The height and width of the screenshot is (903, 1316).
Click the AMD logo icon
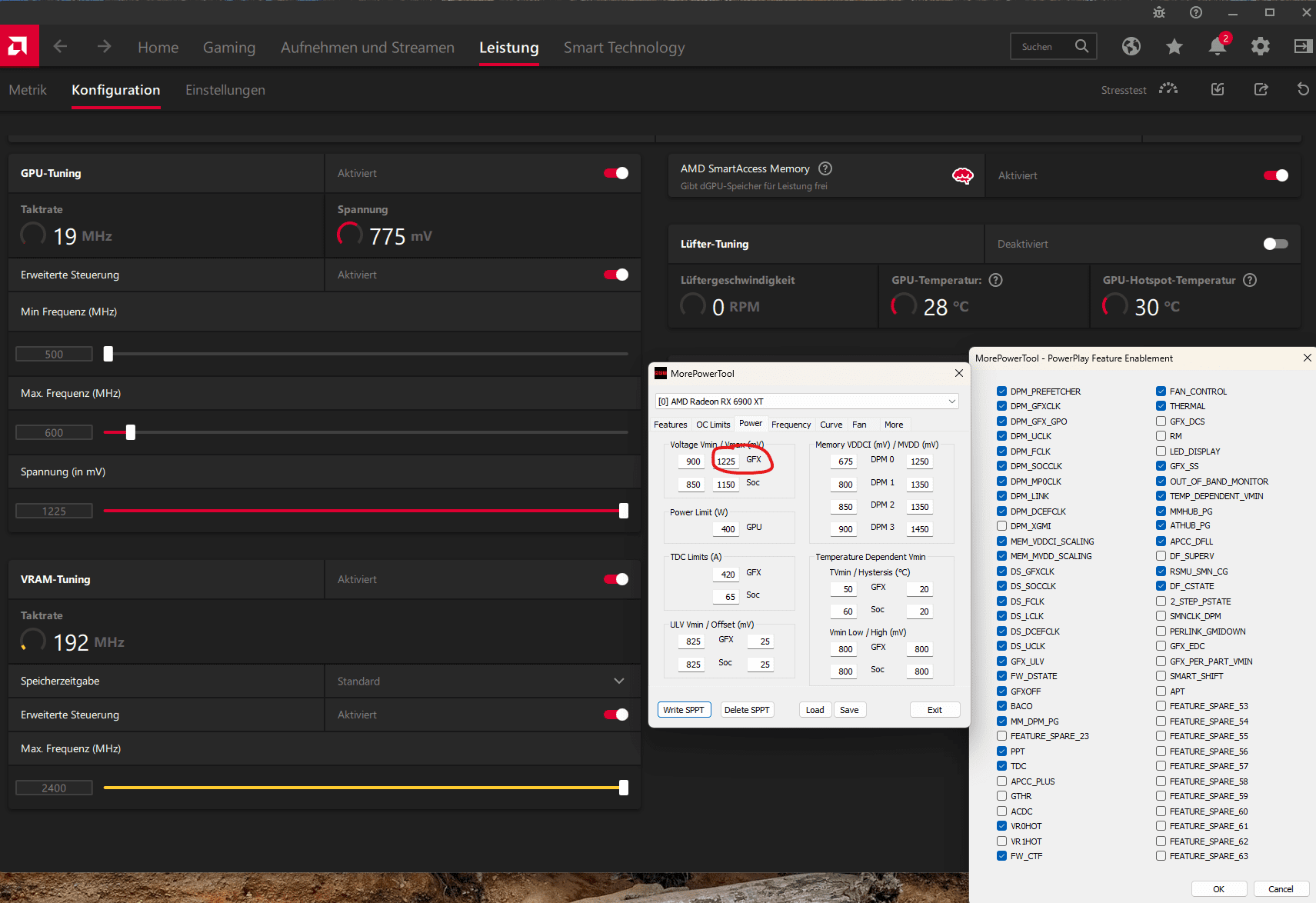pos(19,46)
